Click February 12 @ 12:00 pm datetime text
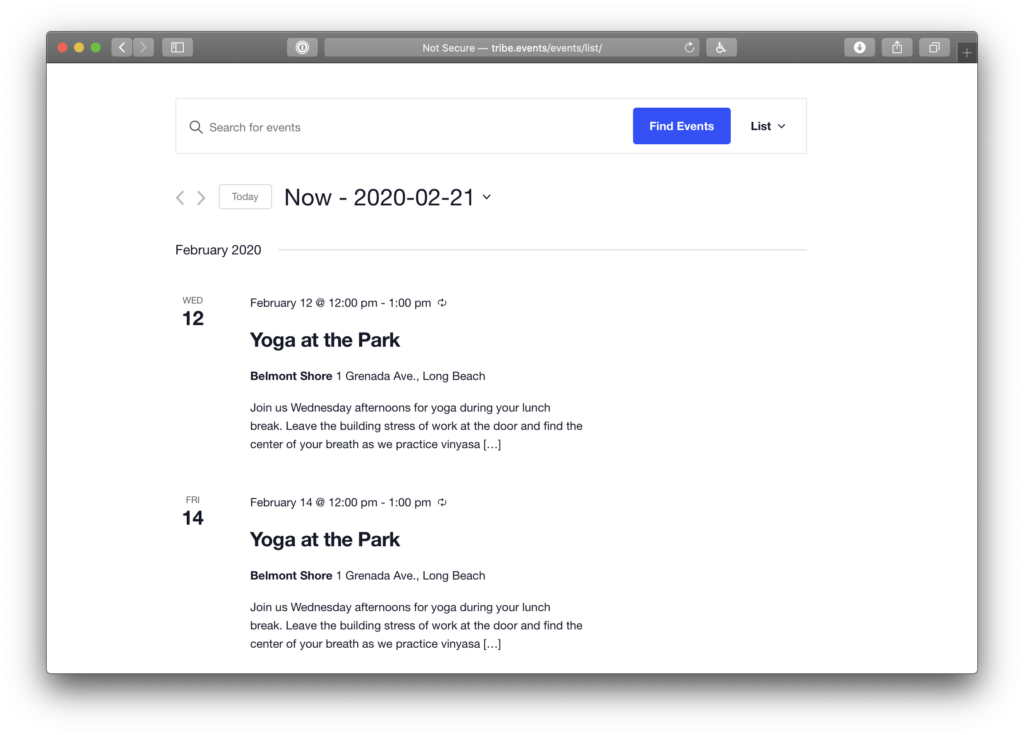The height and width of the screenshot is (735, 1024). (x=340, y=302)
